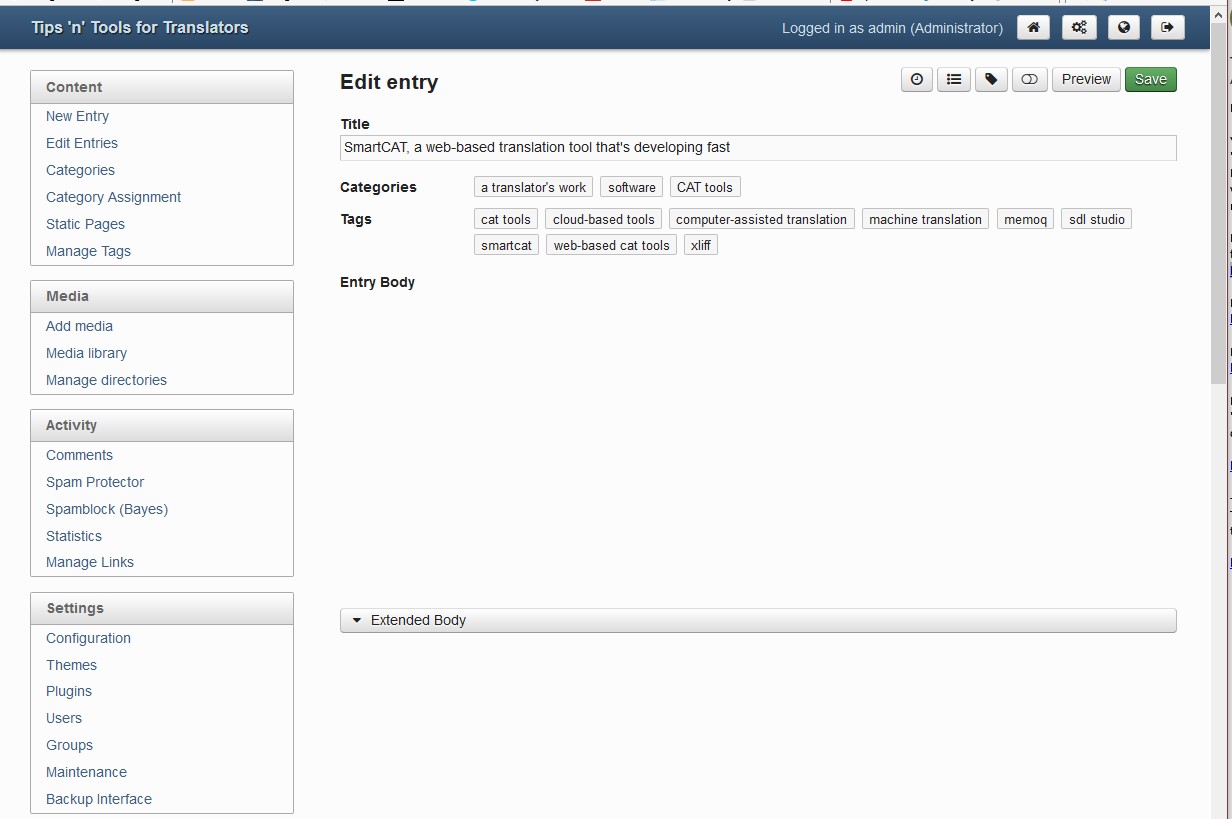The width and height of the screenshot is (1232, 819).
Task: Click inside the Title input field
Action: pyautogui.click(x=757, y=147)
